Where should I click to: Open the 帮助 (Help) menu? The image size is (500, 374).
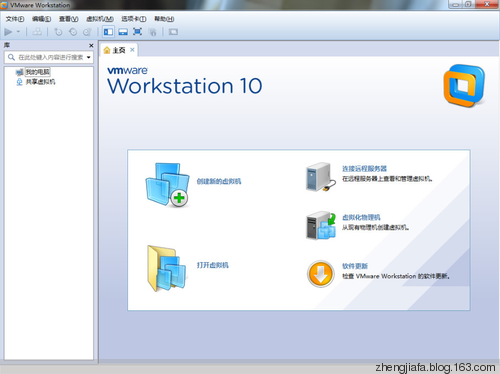click(x=164, y=19)
